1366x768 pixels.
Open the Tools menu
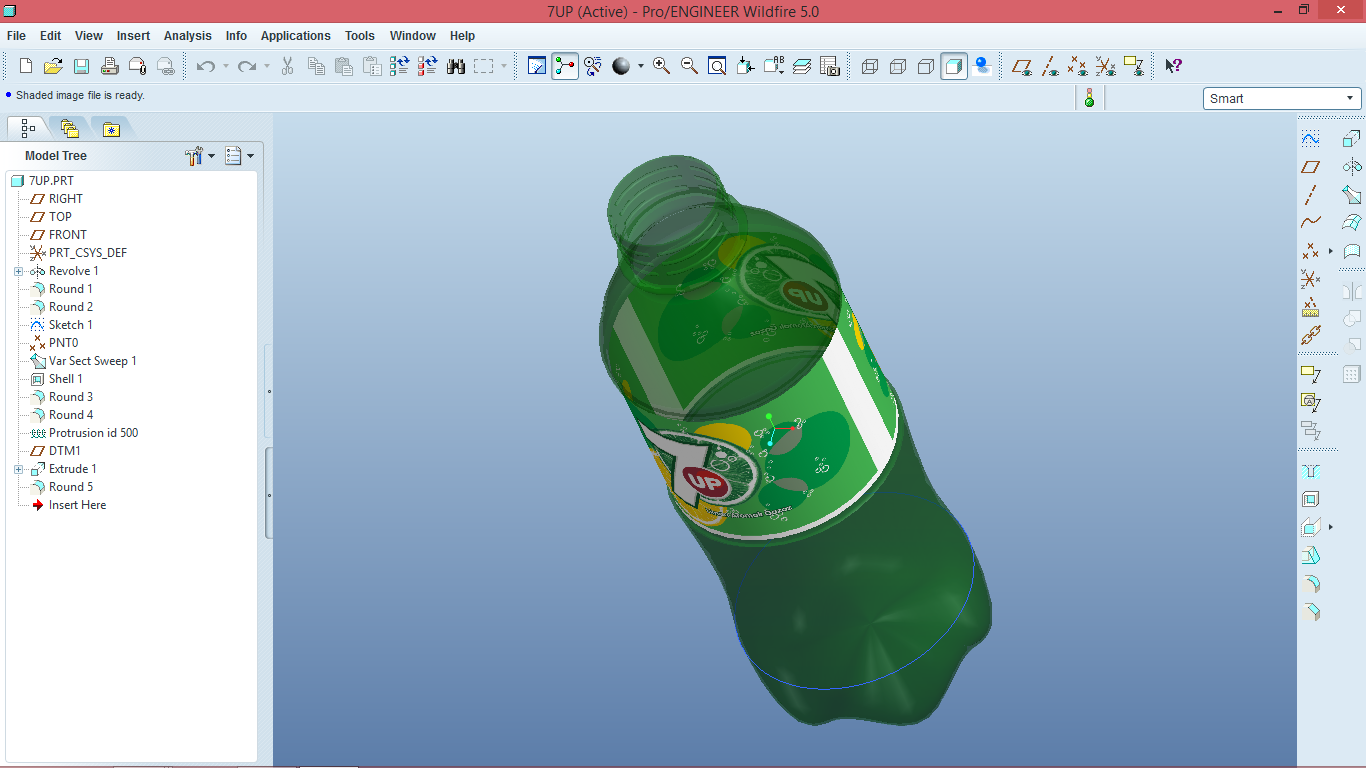360,36
